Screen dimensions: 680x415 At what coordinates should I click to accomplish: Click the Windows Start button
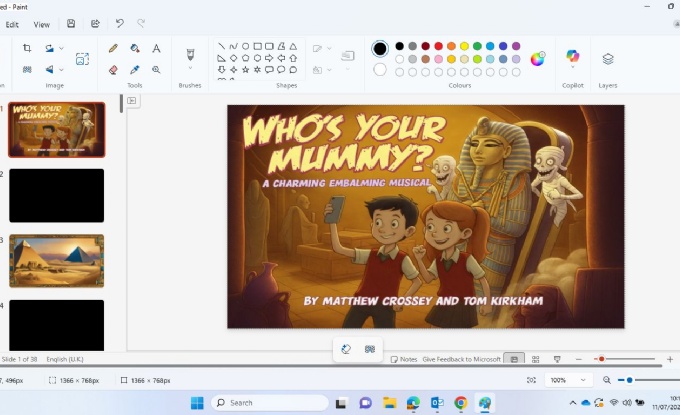click(x=197, y=403)
